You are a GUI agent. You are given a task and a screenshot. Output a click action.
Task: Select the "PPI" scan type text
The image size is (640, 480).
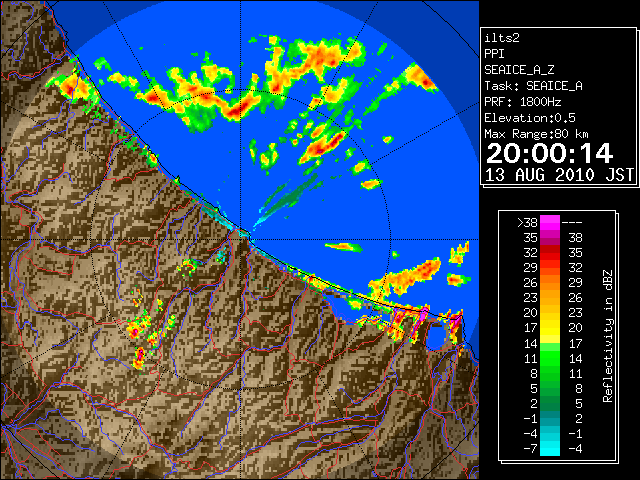point(494,54)
